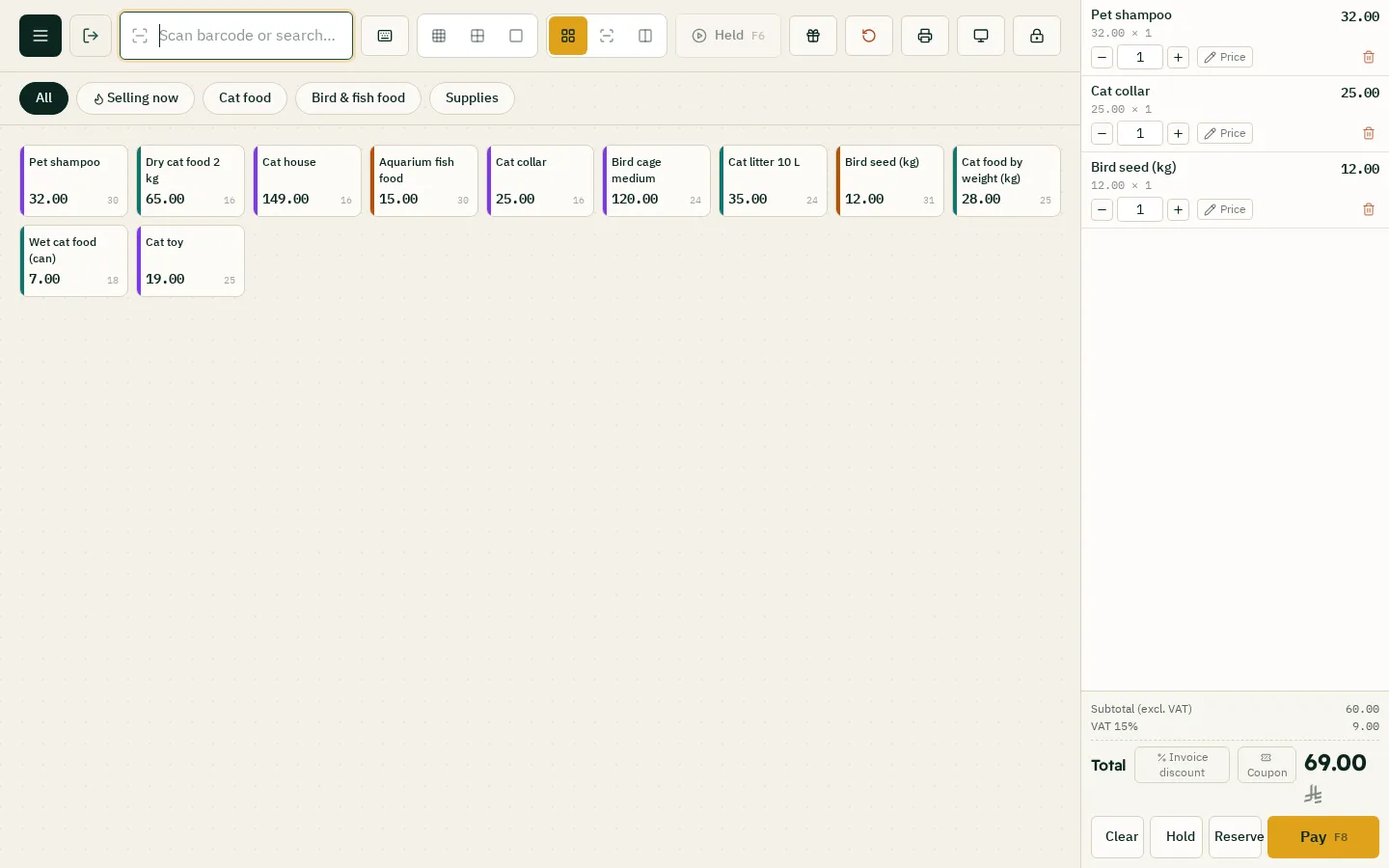Select the Cat toy product tile
The width and height of the screenshot is (1389, 868).
190,260
